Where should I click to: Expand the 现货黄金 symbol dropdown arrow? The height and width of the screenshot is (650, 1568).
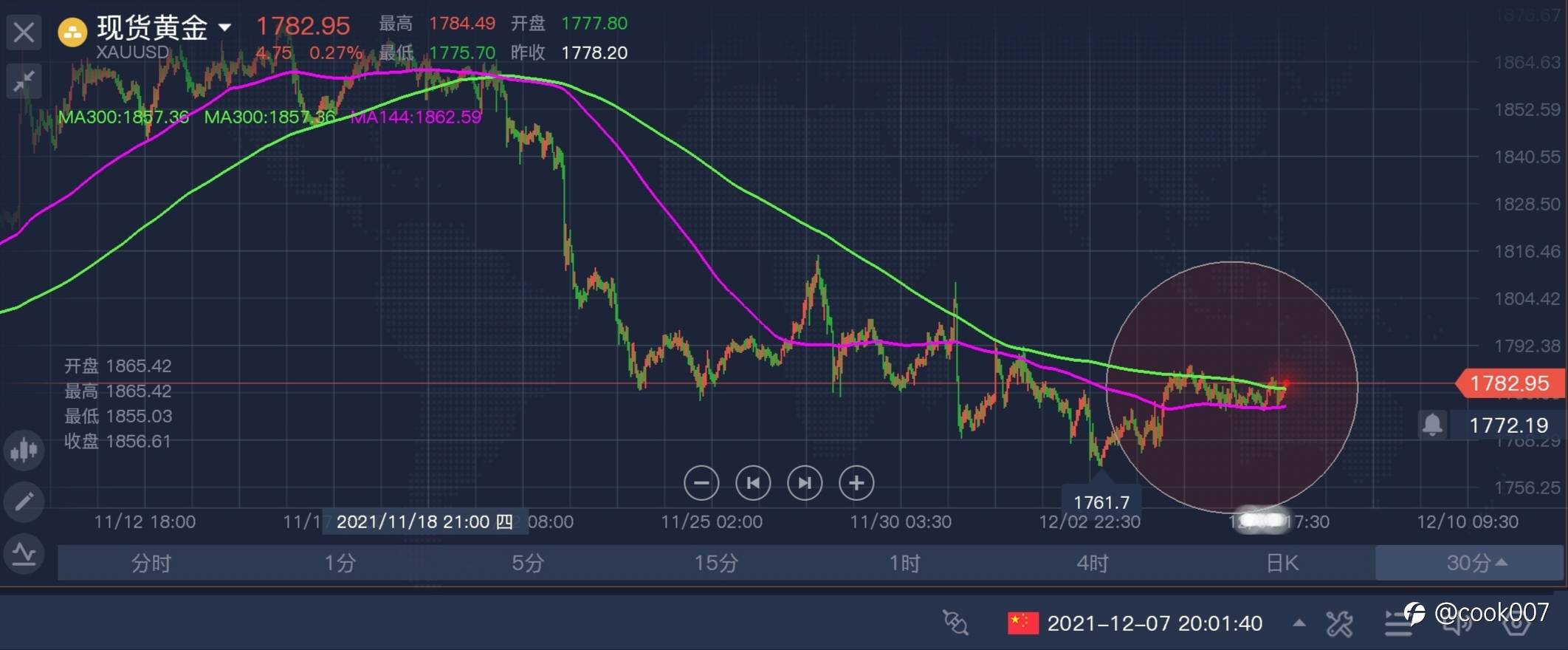tap(224, 28)
